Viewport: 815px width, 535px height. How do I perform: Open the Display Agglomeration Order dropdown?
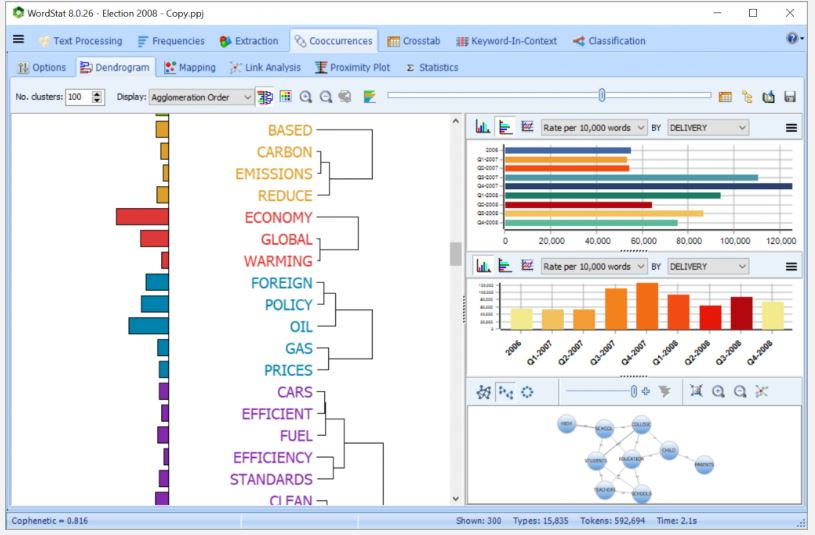201,97
